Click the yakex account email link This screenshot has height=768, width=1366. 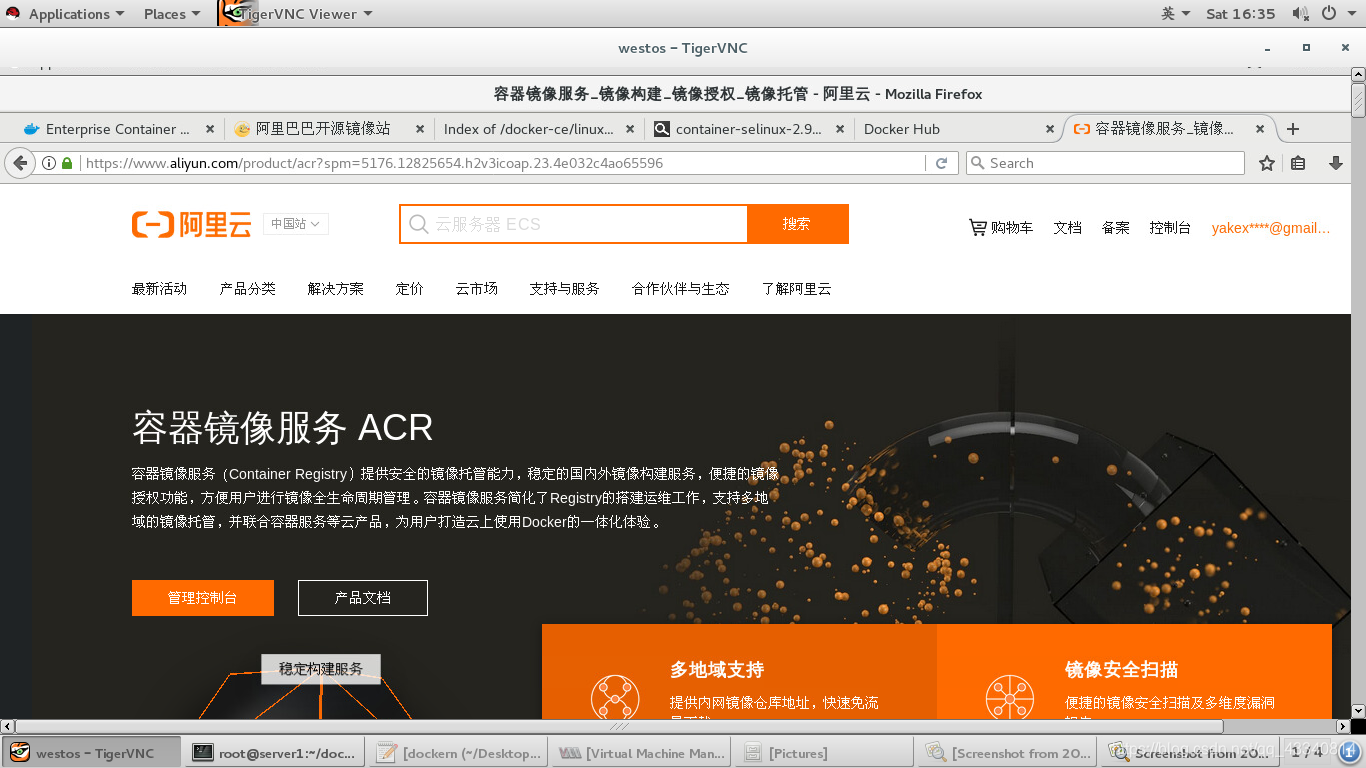(x=1271, y=228)
